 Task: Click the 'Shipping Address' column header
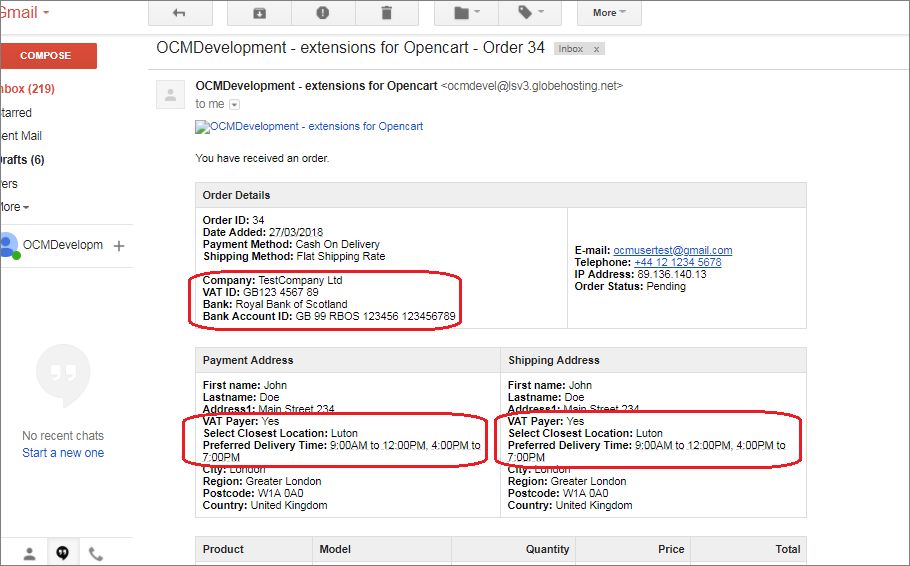click(x=554, y=360)
